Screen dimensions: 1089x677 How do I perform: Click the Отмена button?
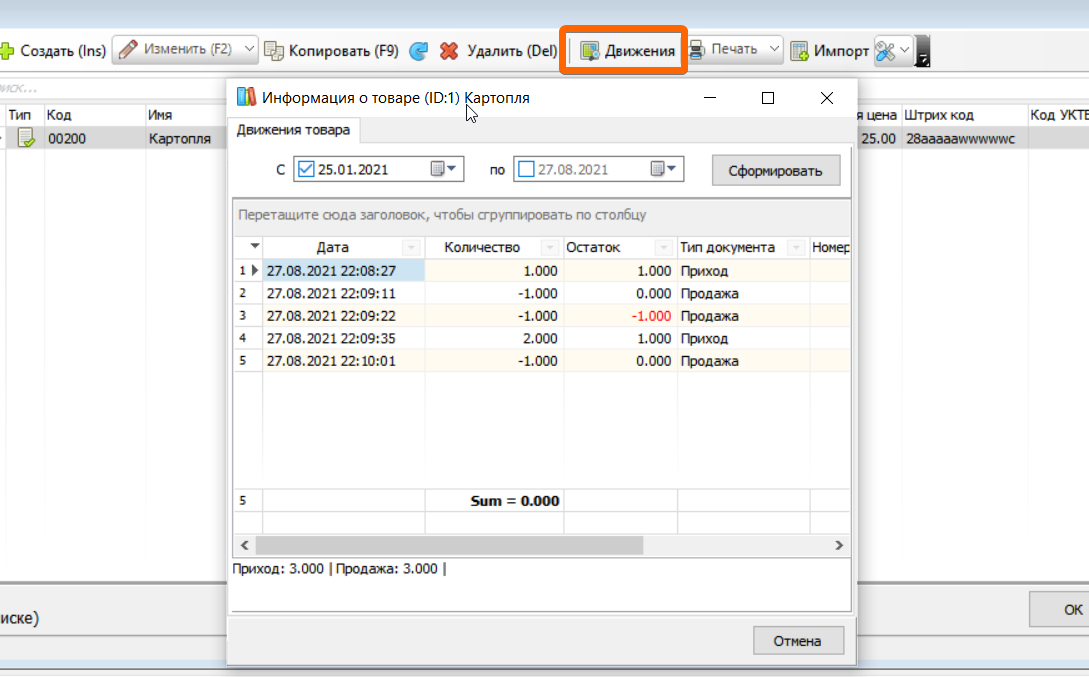point(798,641)
